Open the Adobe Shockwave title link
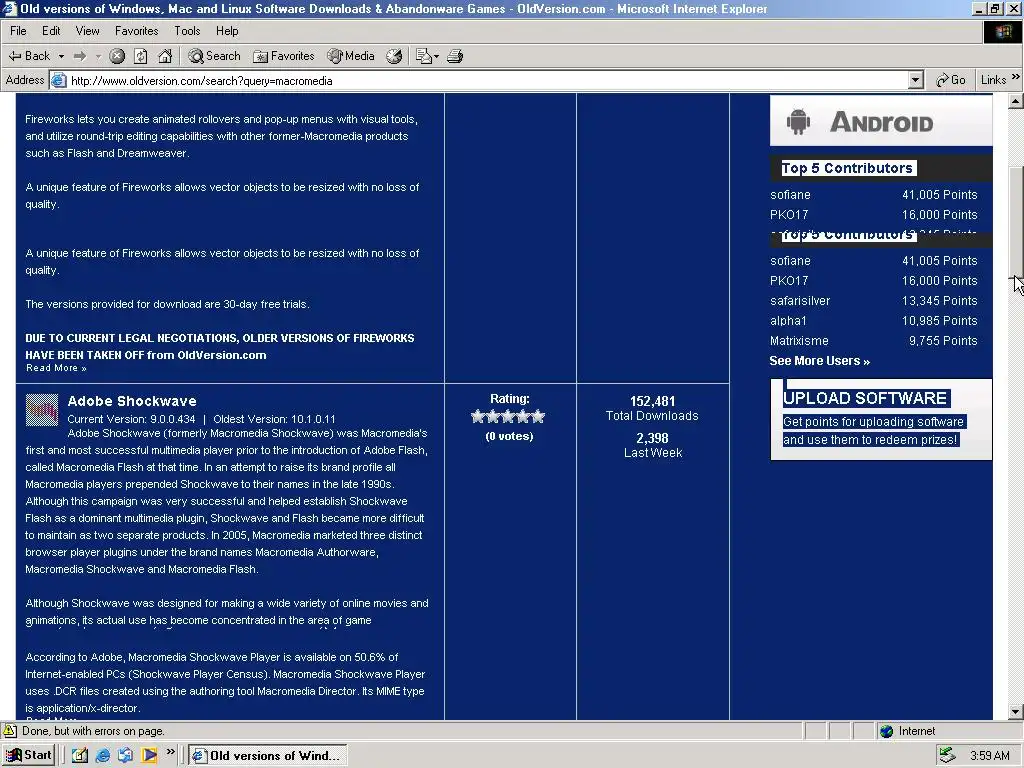The height and width of the screenshot is (768, 1024). [x=132, y=401]
